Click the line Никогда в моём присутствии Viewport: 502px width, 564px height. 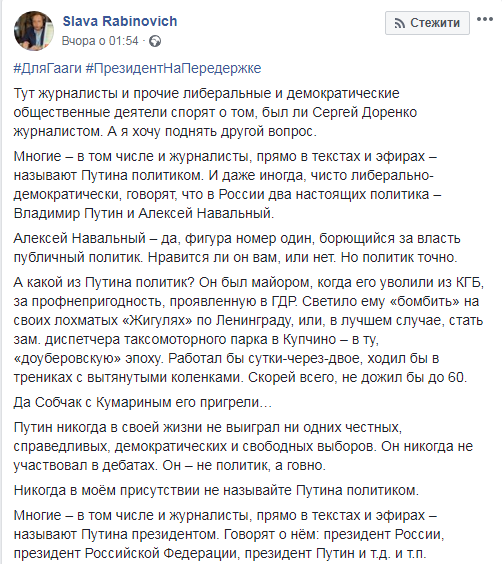tap(216, 490)
